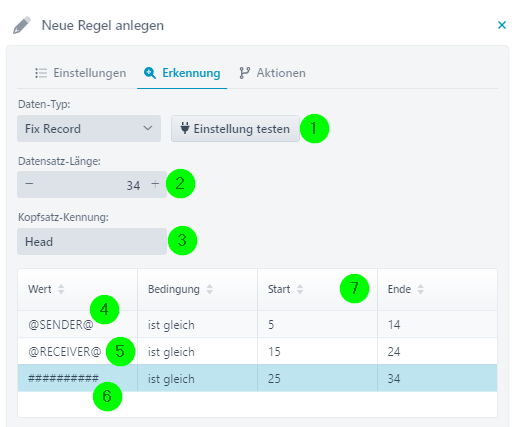This screenshot has height=427, width=515.
Task: Click the branch icon on the Aktionen tab
Action: pyautogui.click(x=245, y=73)
